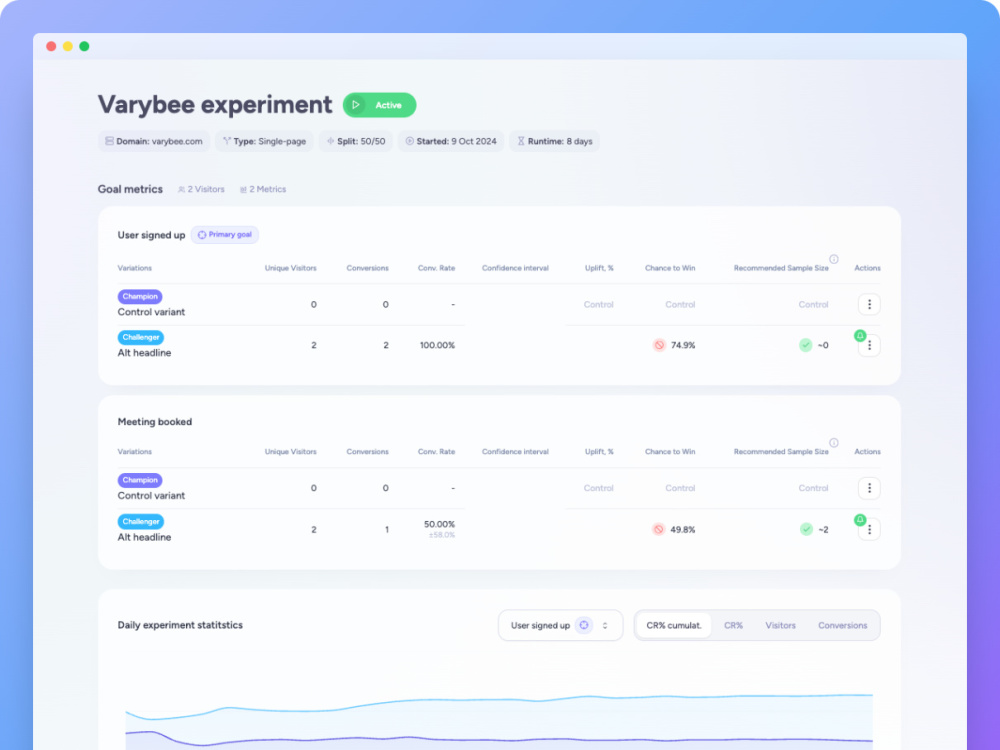Click the green check icon beside ~0
This screenshot has width=1000, height=750.
(x=806, y=345)
